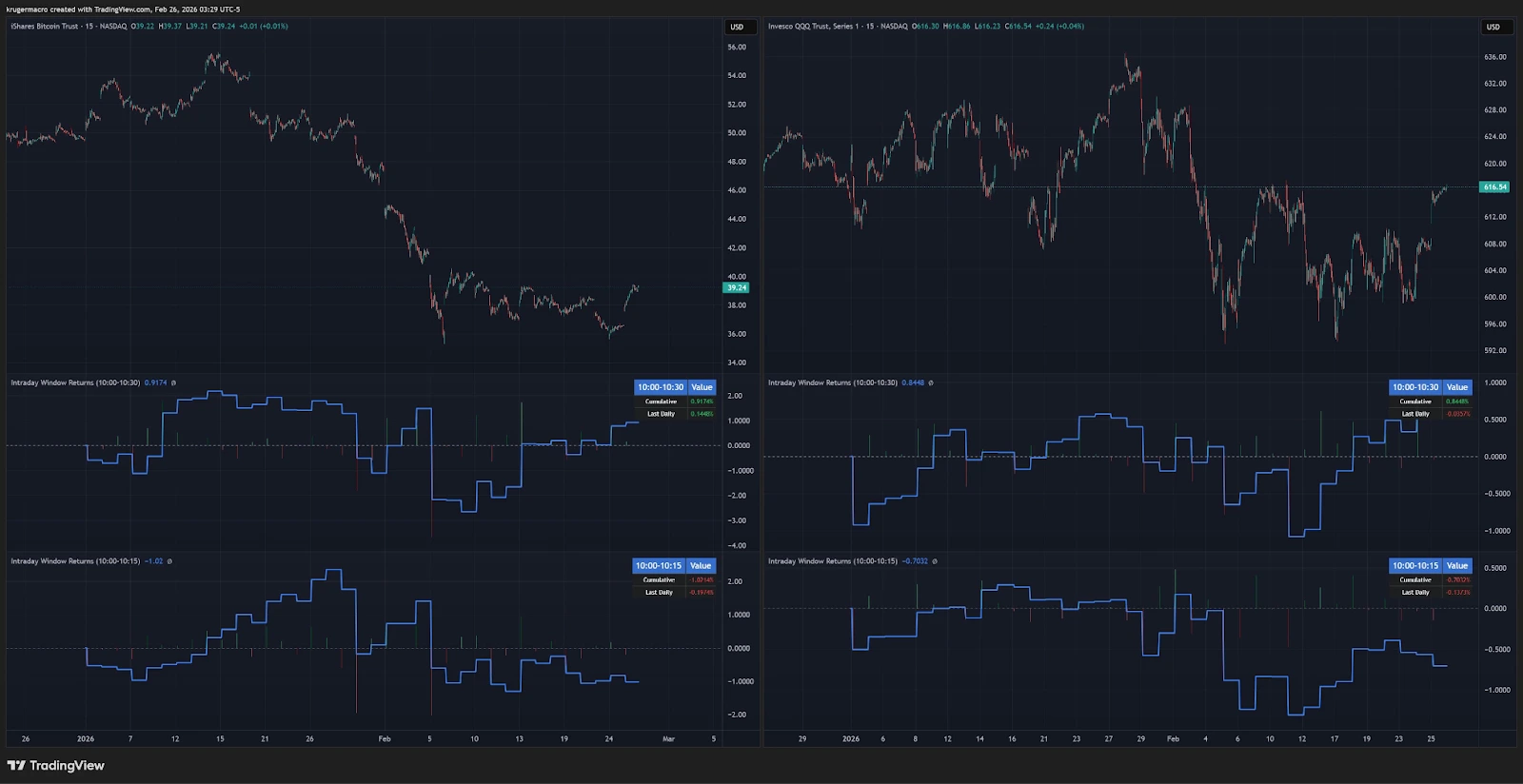
Task: Click the TradingView logo at bottom left
Action: coord(55,766)
